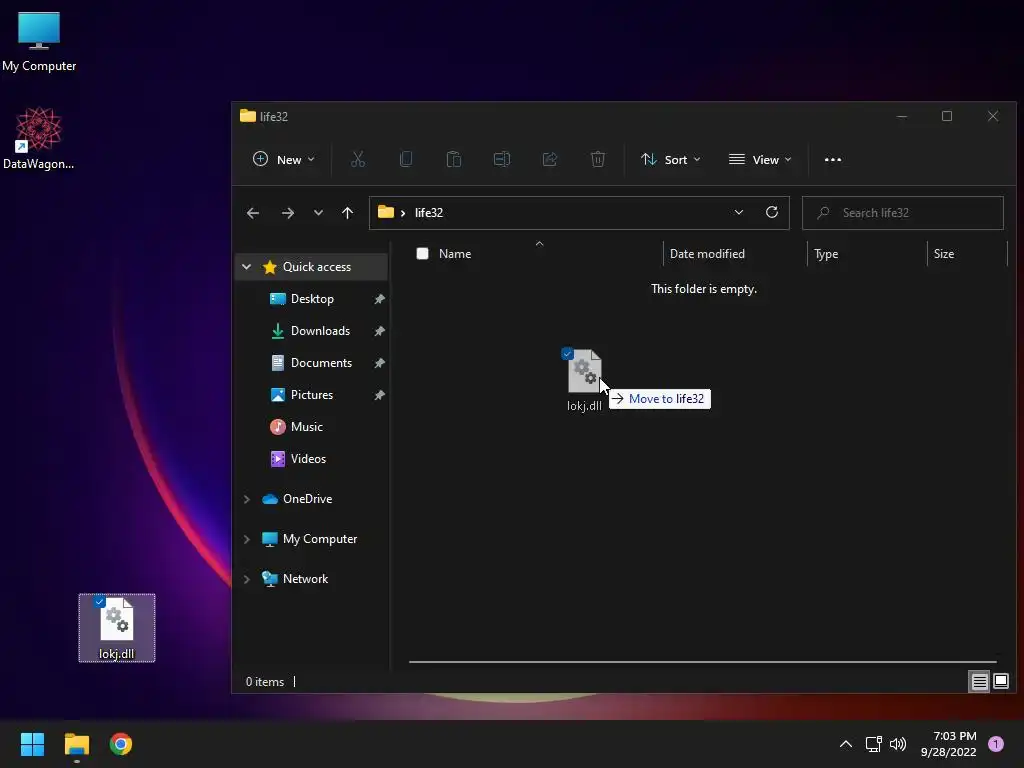Go up one folder level arrow
1024x768 pixels.
[347, 213]
